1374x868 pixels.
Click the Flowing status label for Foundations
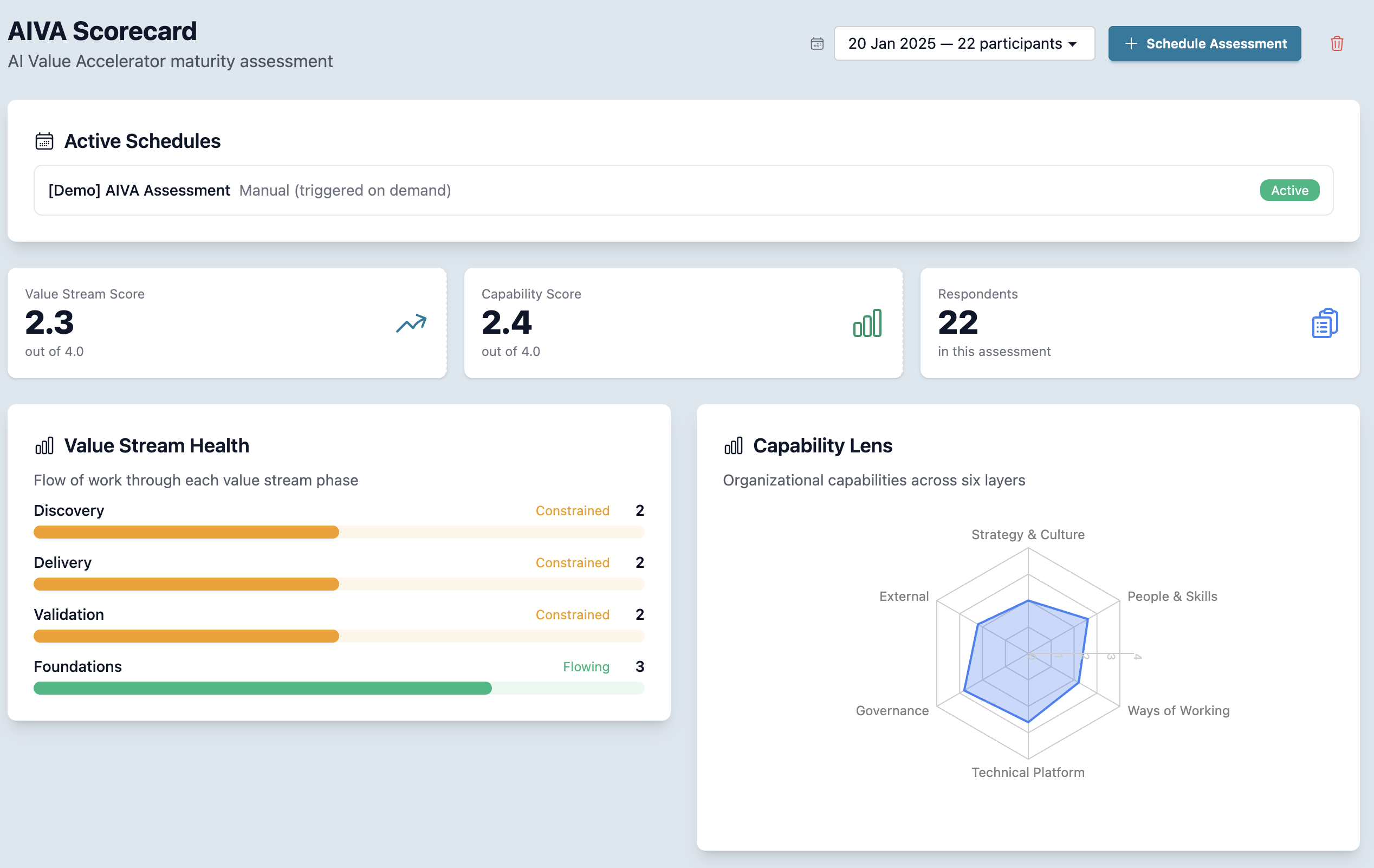[x=586, y=666]
